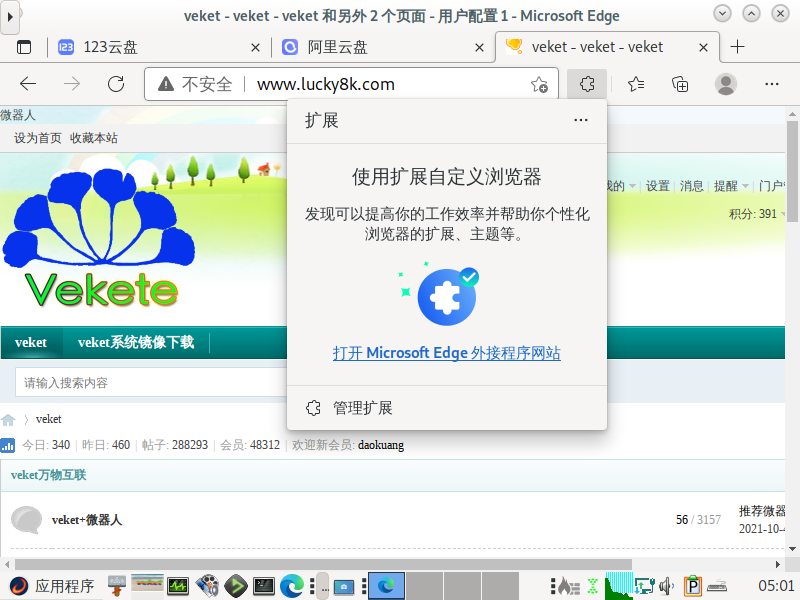Click the veket breadcrumb link

tap(48, 419)
